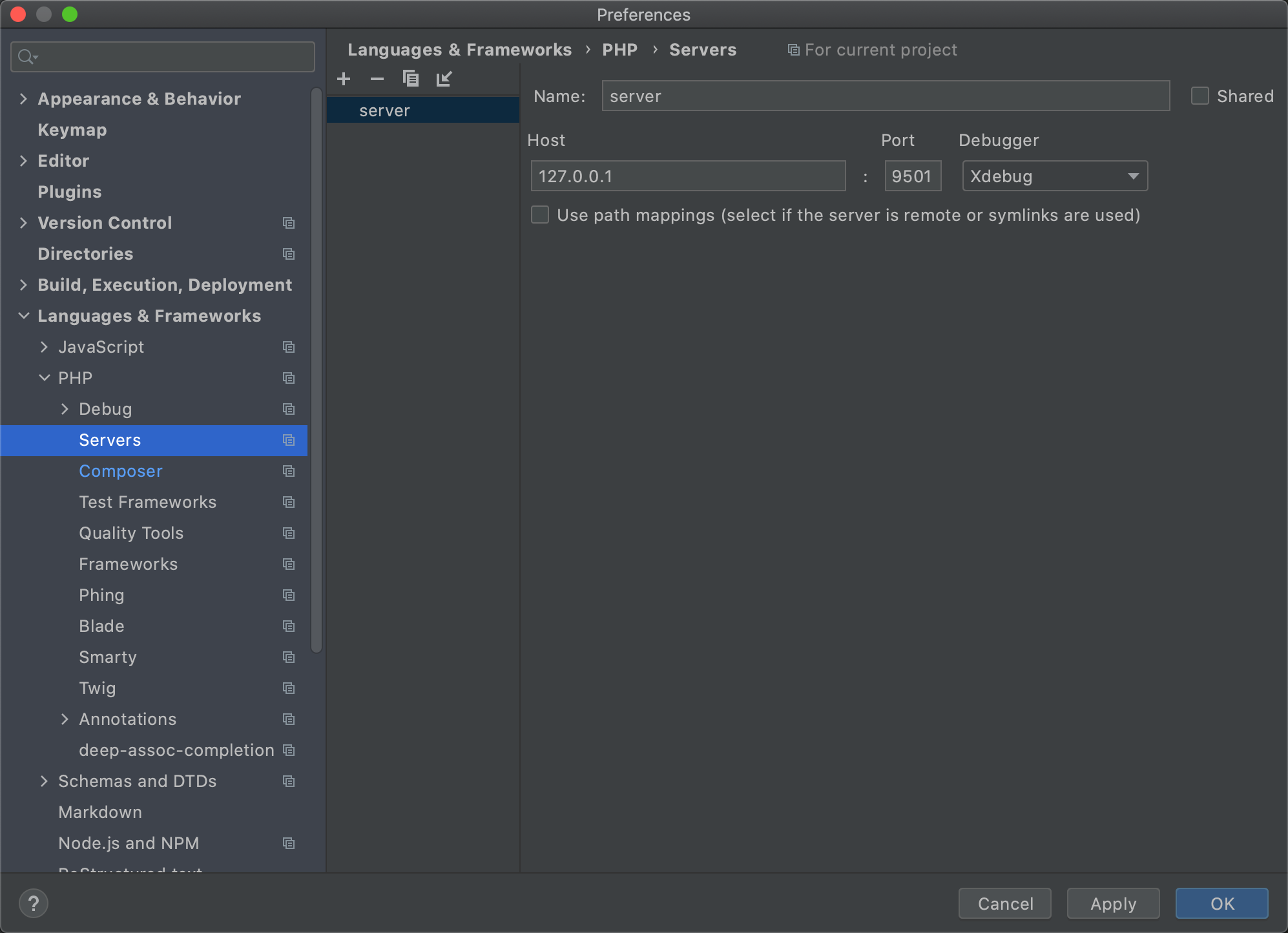Image resolution: width=1288 pixels, height=933 pixels.
Task: Click the import server icon
Action: click(x=444, y=79)
